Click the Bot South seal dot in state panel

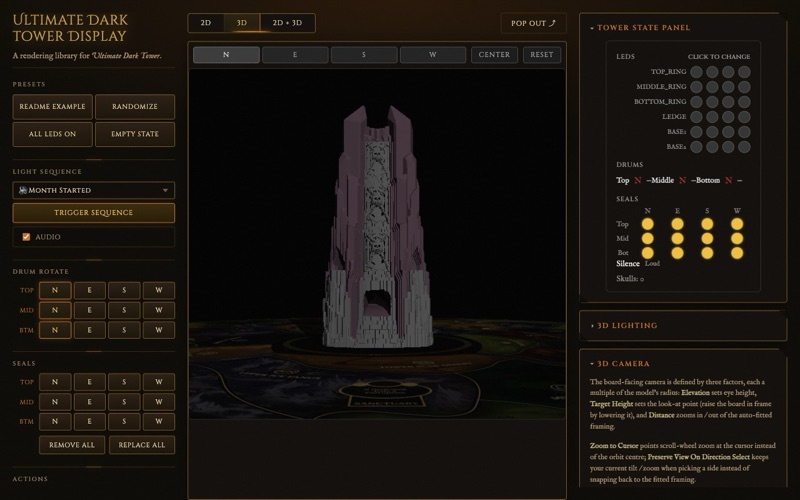click(x=707, y=253)
